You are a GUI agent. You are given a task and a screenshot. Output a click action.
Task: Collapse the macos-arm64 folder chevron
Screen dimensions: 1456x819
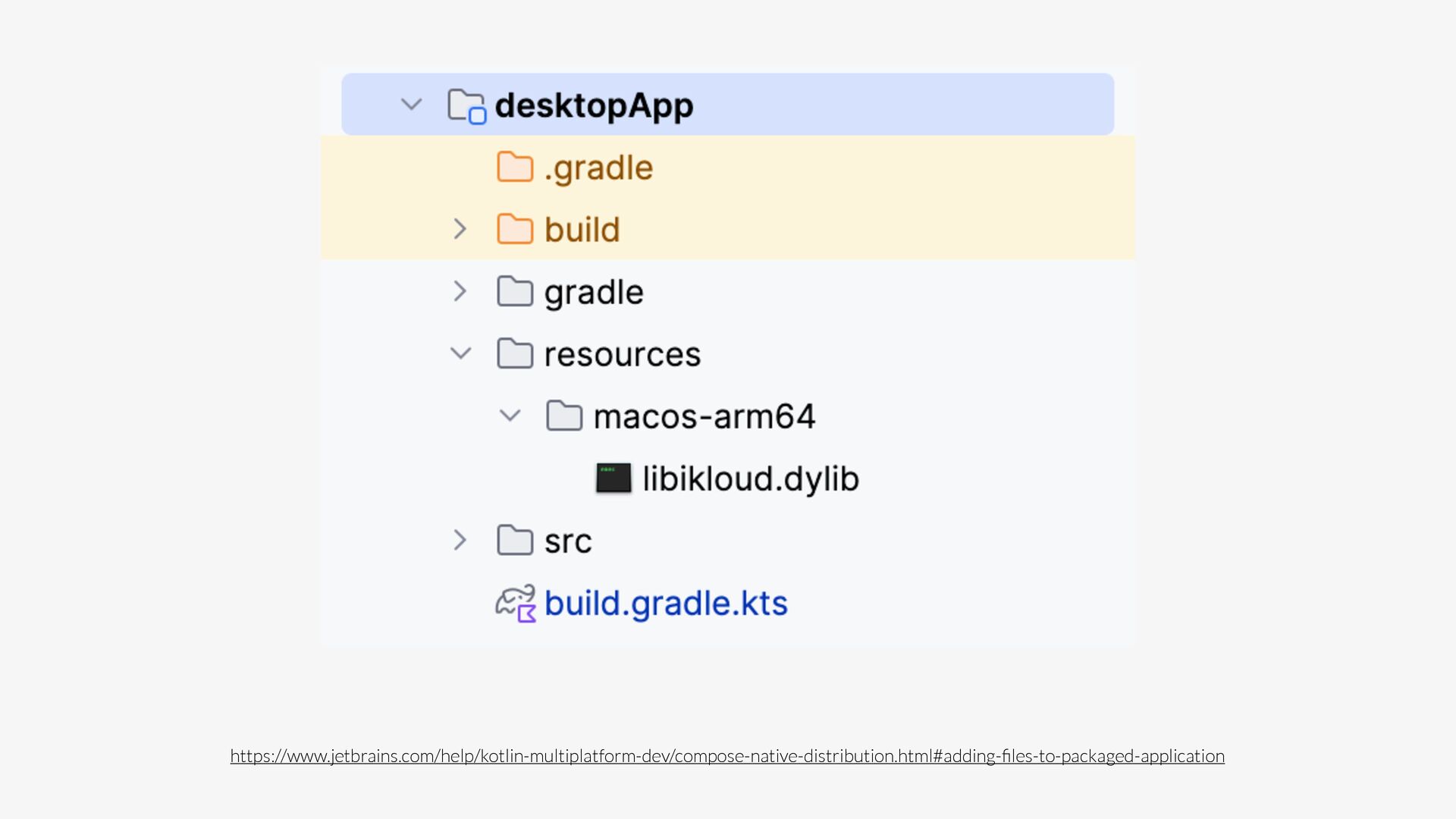(510, 416)
